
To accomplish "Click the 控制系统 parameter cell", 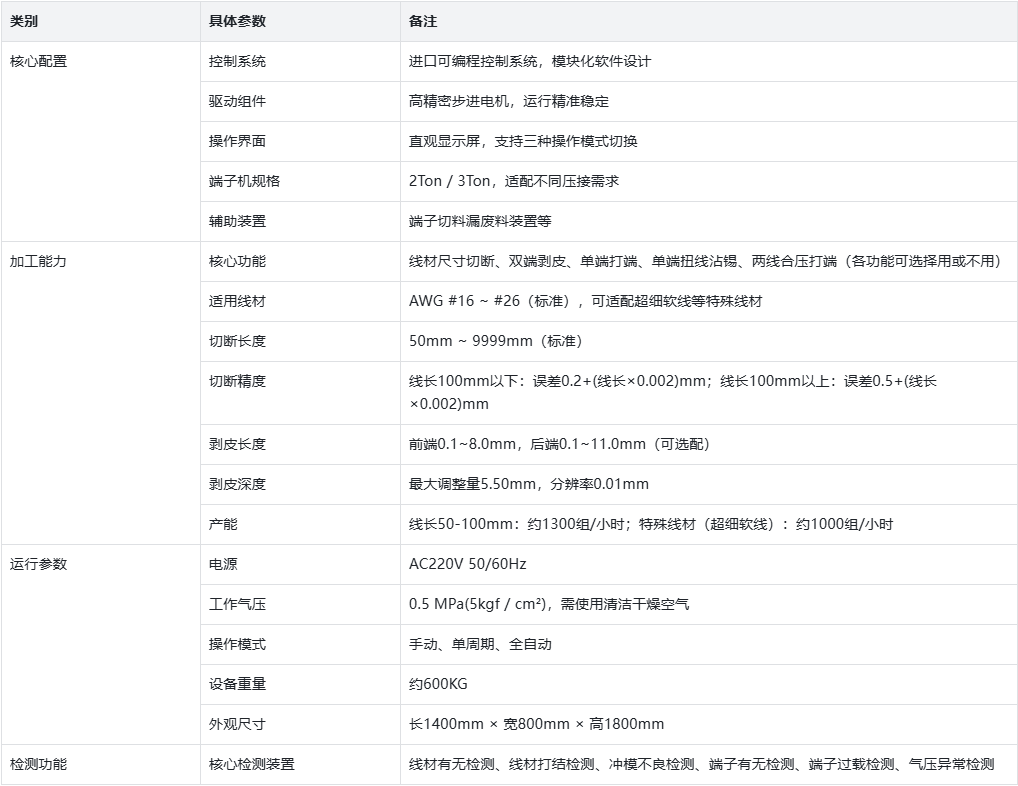I will pos(237,61).
